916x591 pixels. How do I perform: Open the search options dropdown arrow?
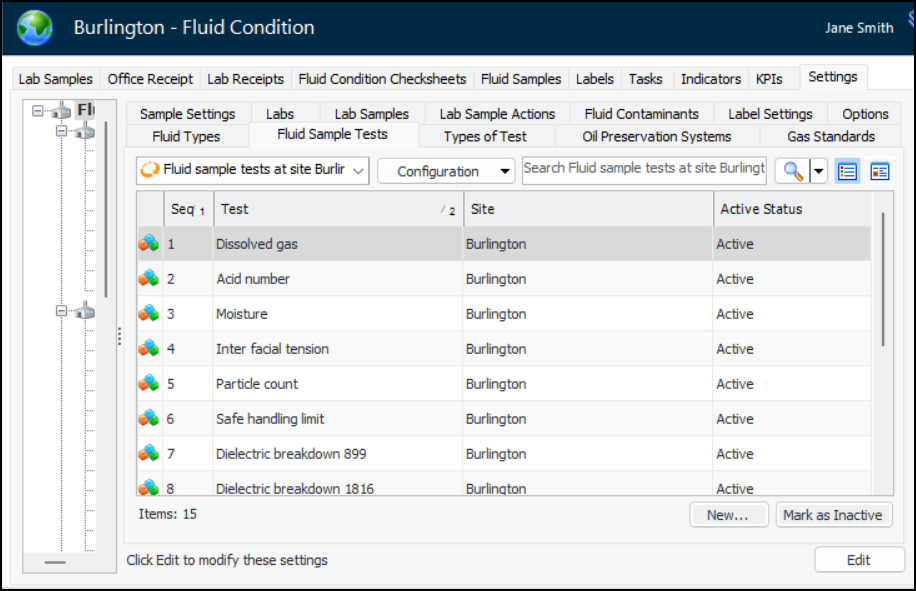coord(819,171)
